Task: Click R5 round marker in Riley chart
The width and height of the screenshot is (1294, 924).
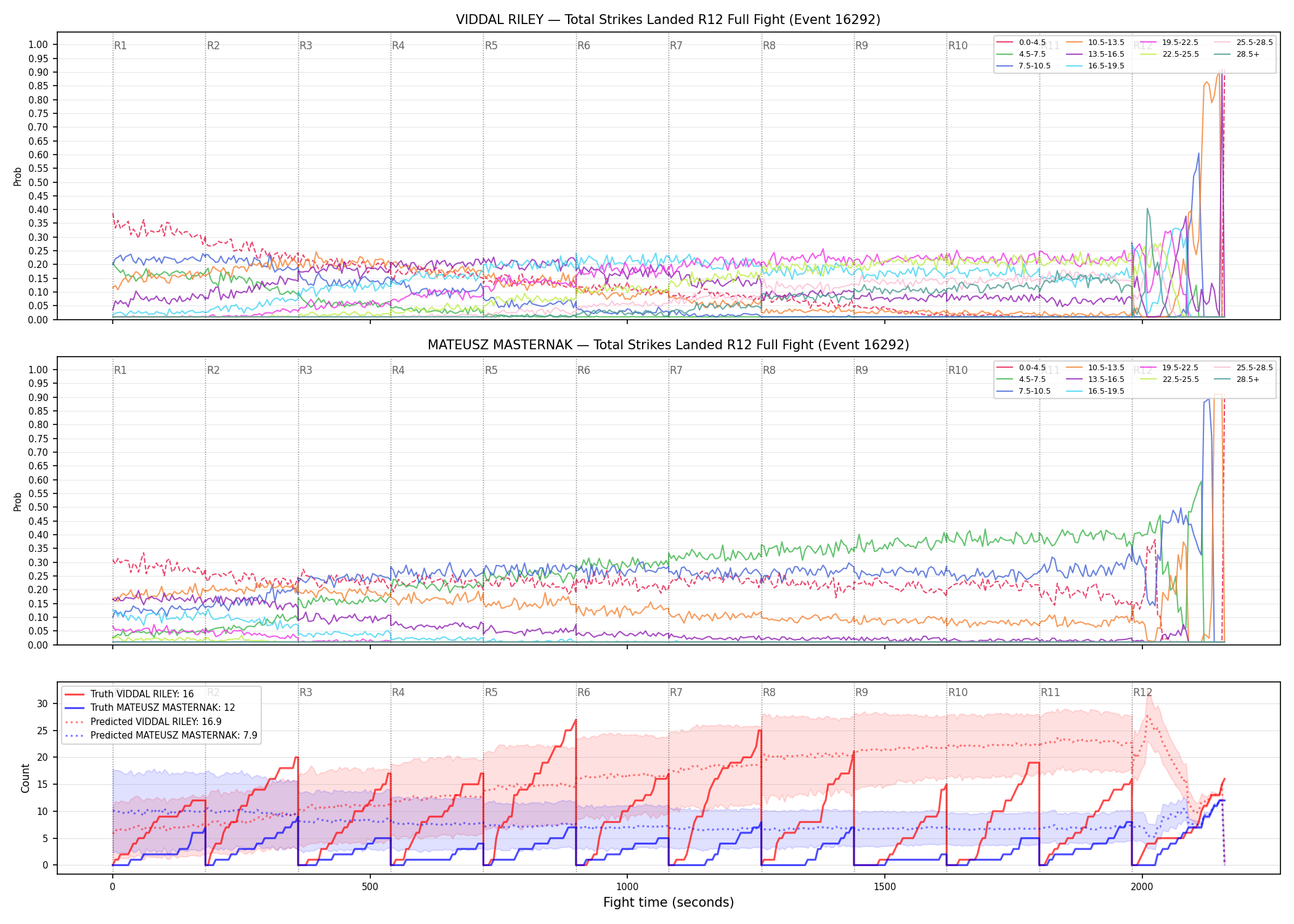Action: [x=491, y=46]
